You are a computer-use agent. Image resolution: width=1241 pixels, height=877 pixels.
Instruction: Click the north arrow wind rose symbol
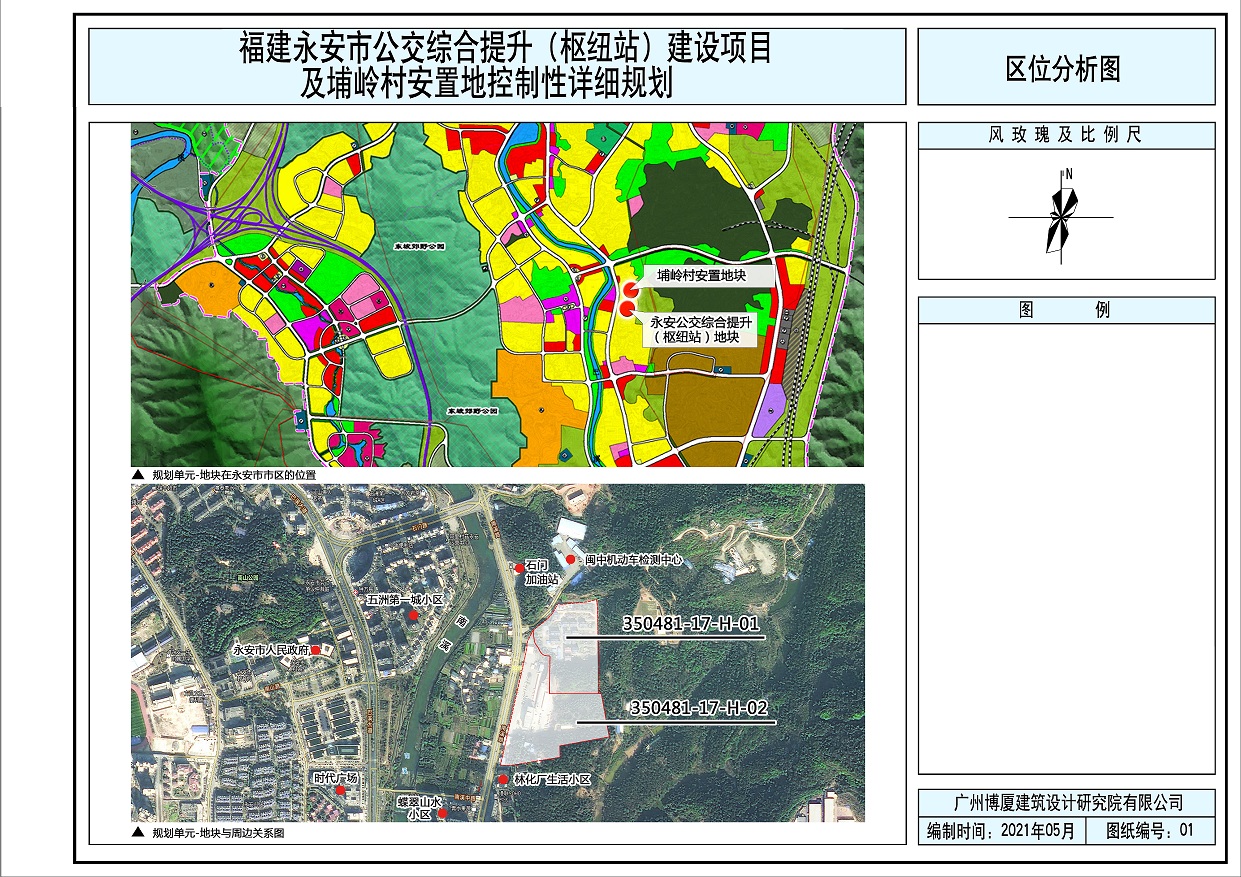(1062, 215)
